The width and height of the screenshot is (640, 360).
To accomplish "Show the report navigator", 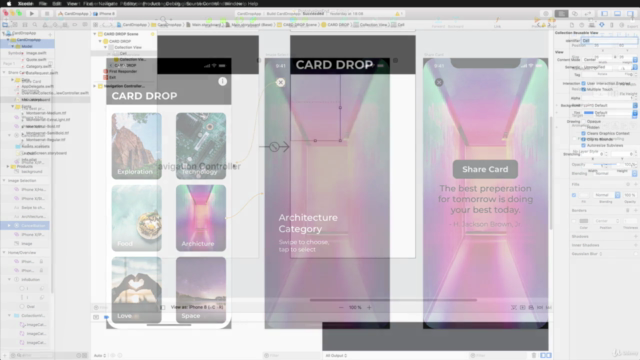I will tap(84, 25).
